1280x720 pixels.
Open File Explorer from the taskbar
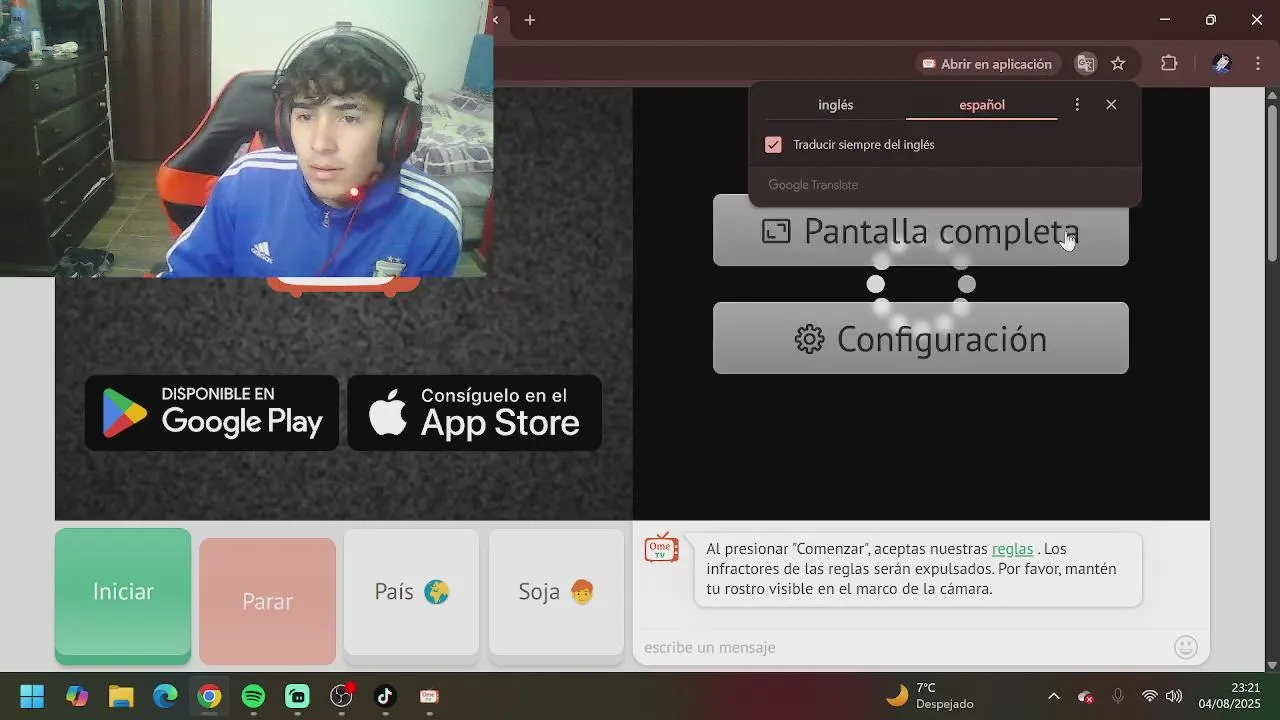point(121,696)
